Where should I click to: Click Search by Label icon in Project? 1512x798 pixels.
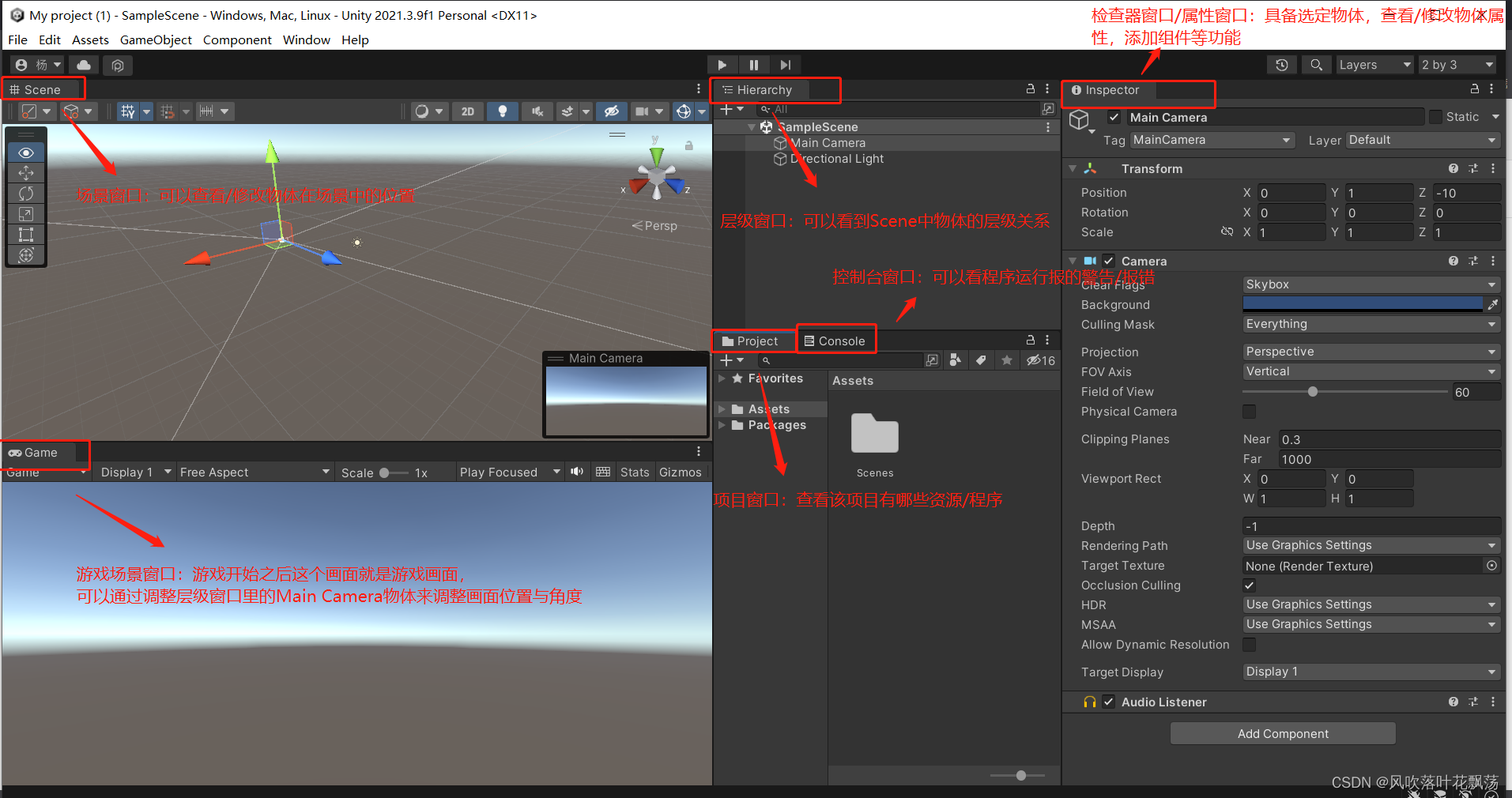(x=981, y=360)
